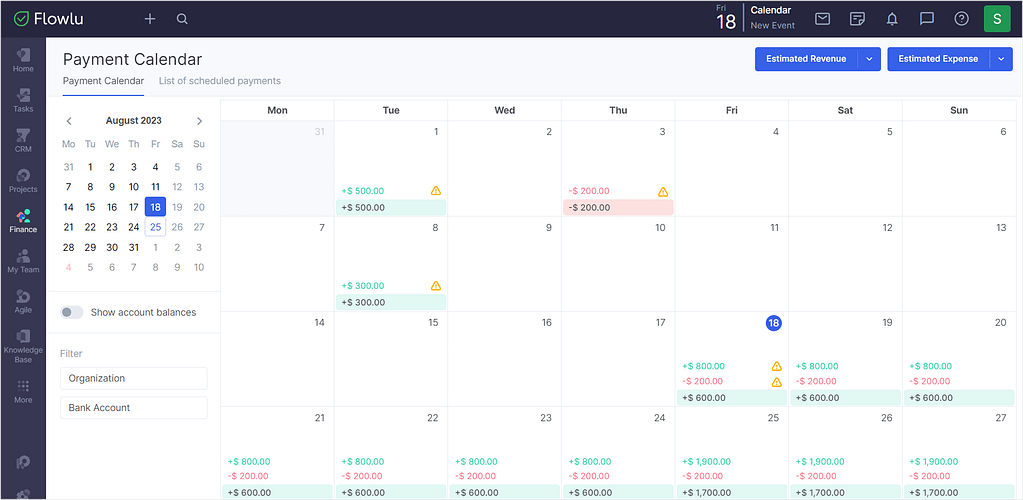Open the notifications bell
The image size is (1023, 500).
[892, 19]
